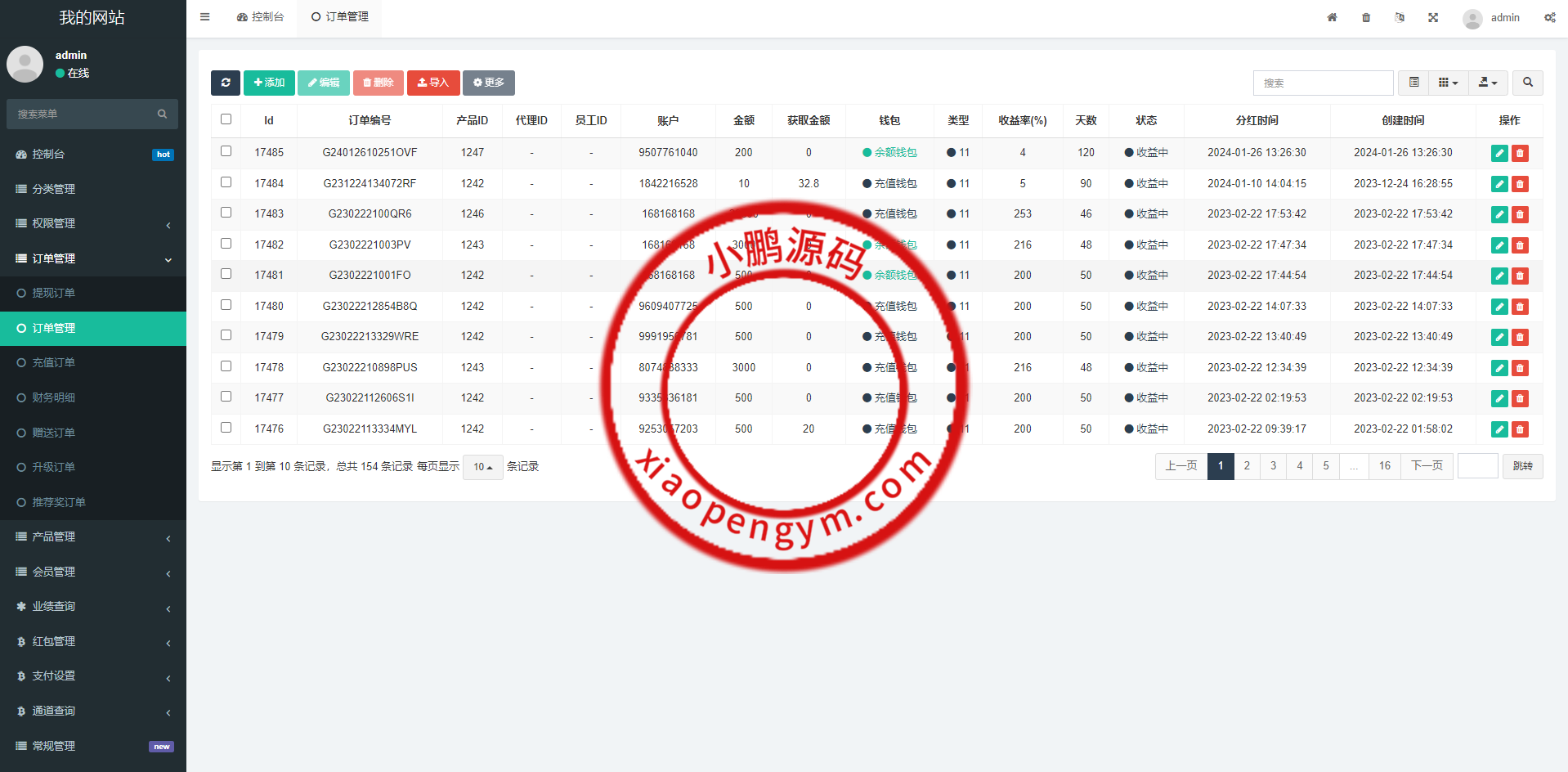
Task: Switch to the 控制台 tab
Action: pos(261,17)
